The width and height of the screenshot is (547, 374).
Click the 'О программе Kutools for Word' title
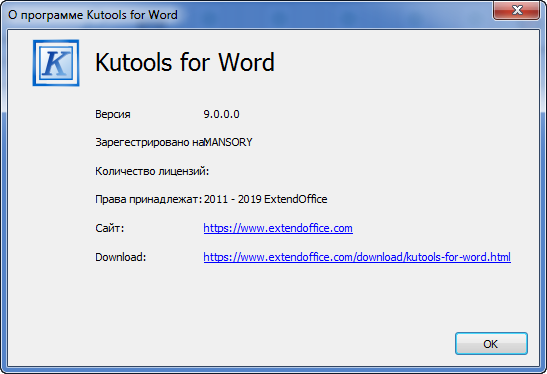[x=93, y=15]
